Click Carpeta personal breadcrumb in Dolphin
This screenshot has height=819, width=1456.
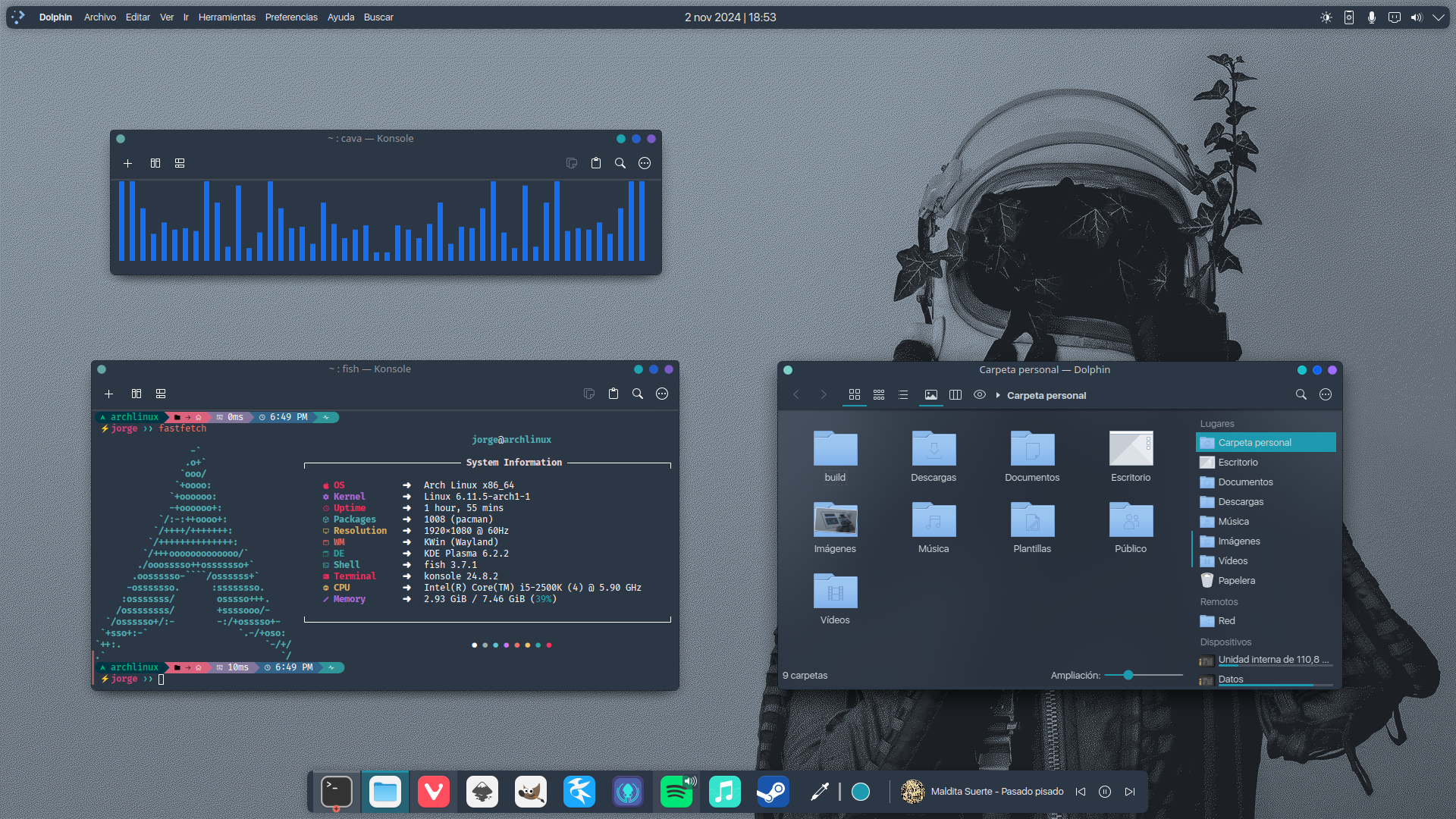(1046, 395)
